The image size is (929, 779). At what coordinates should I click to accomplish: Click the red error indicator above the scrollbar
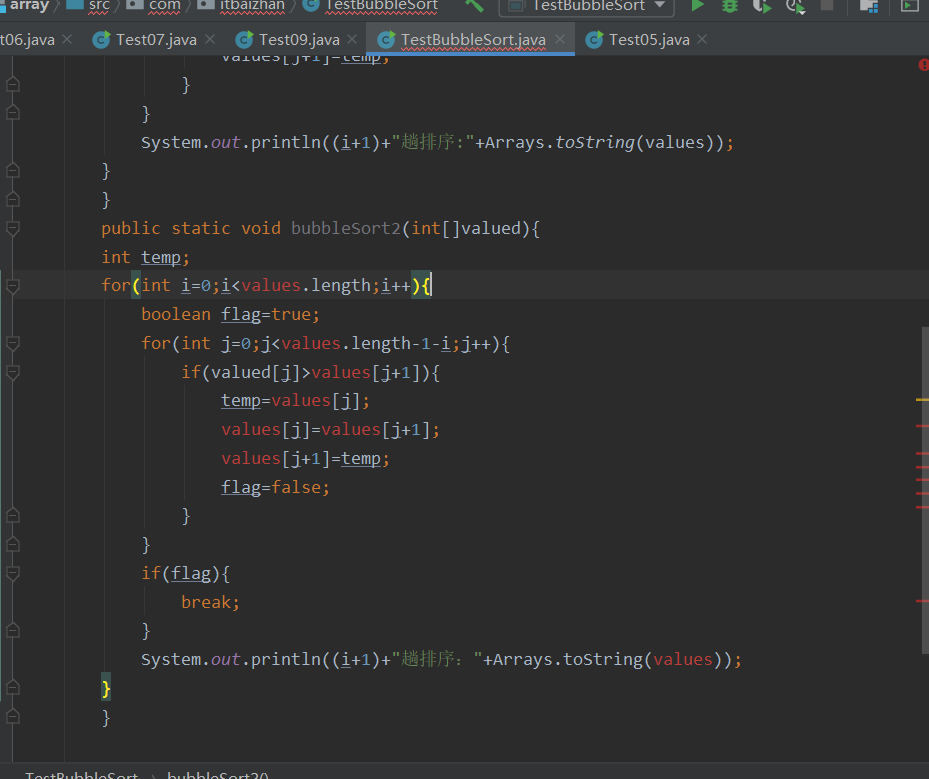pos(923,65)
